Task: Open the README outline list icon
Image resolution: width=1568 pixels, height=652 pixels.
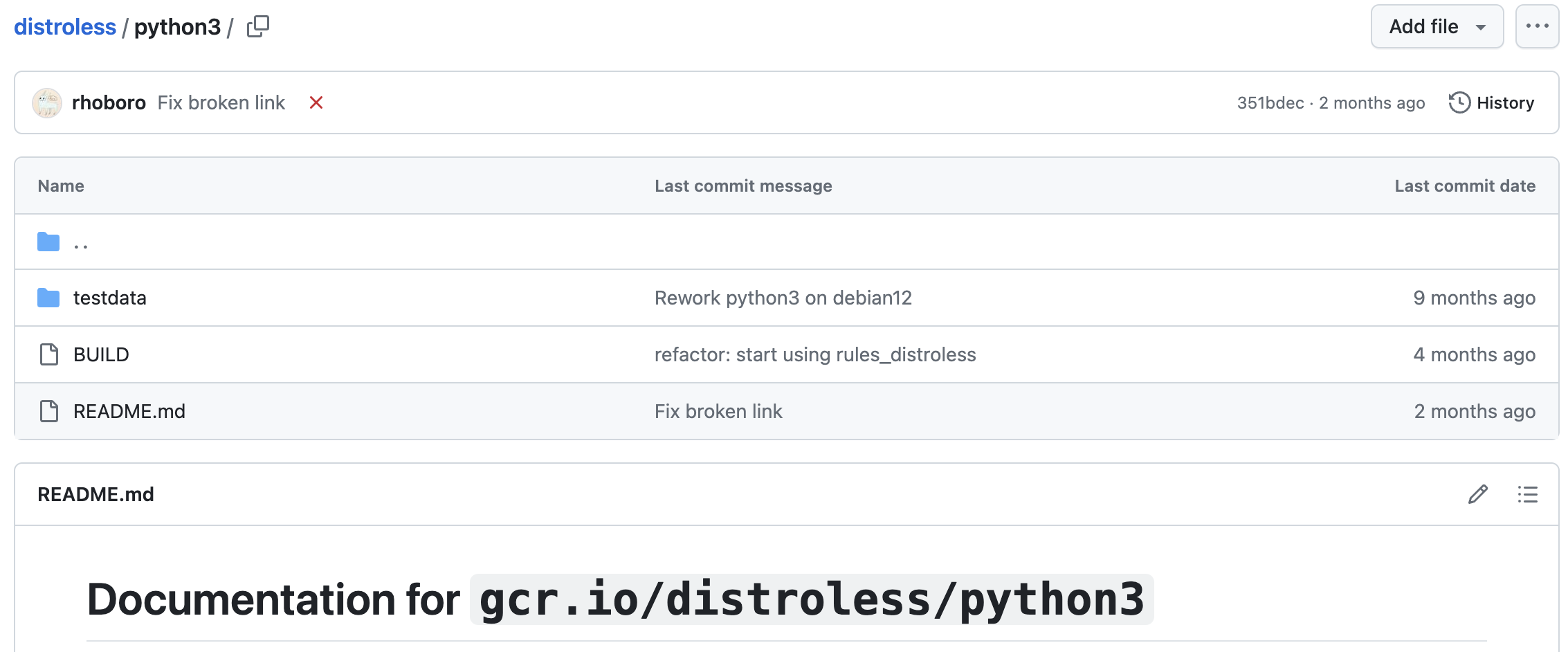Action: (x=1528, y=494)
